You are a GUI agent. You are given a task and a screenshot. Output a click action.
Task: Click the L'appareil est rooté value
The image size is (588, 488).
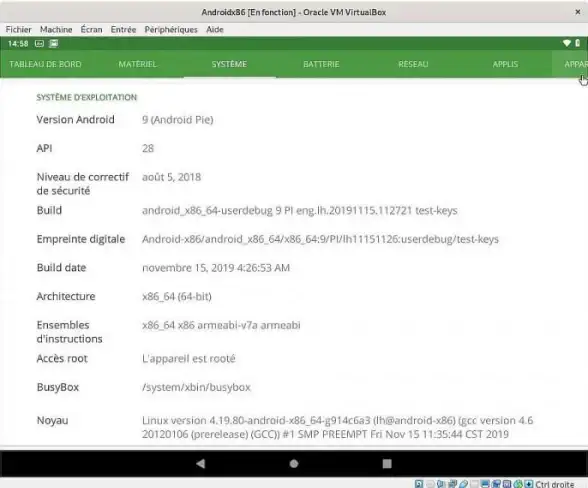click(189, 359)
